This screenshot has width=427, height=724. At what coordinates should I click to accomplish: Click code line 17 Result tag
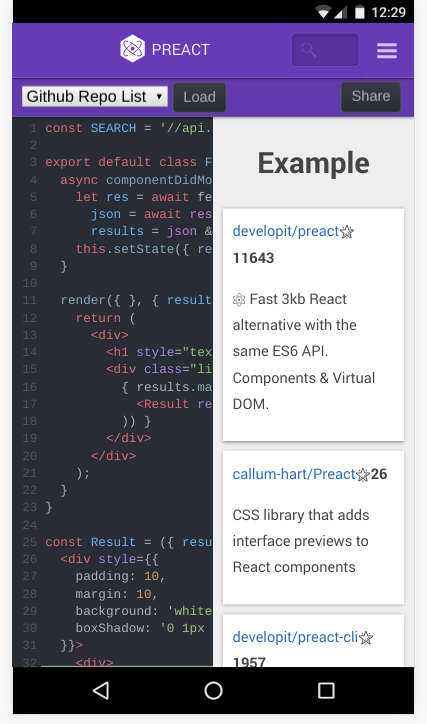pos(174,404)
